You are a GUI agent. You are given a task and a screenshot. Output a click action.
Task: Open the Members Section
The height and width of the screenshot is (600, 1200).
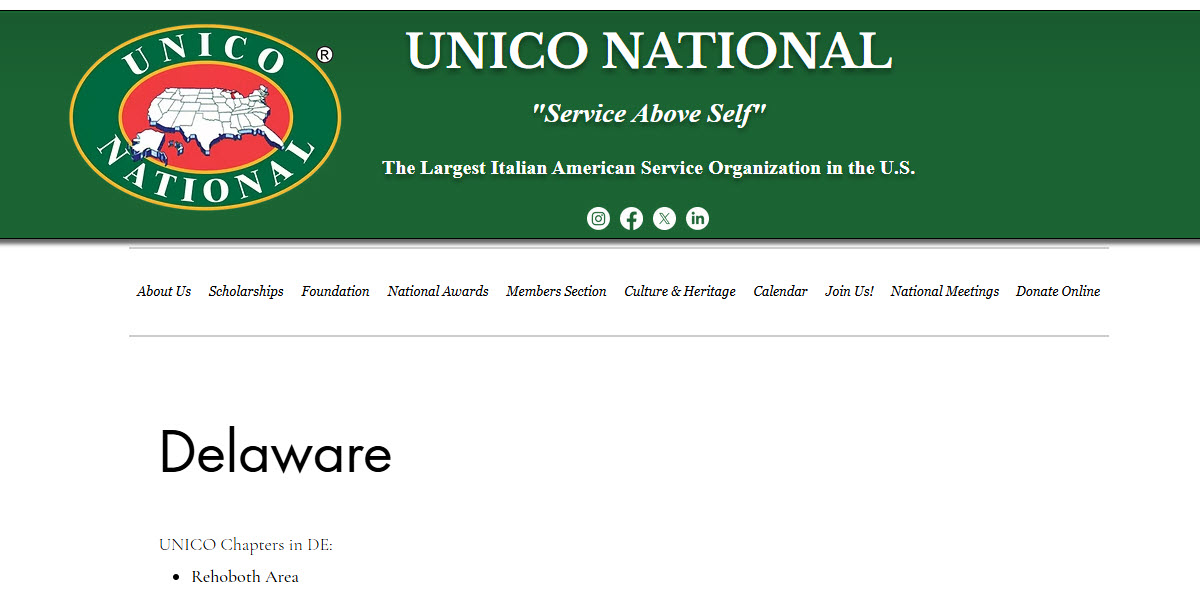556,291
